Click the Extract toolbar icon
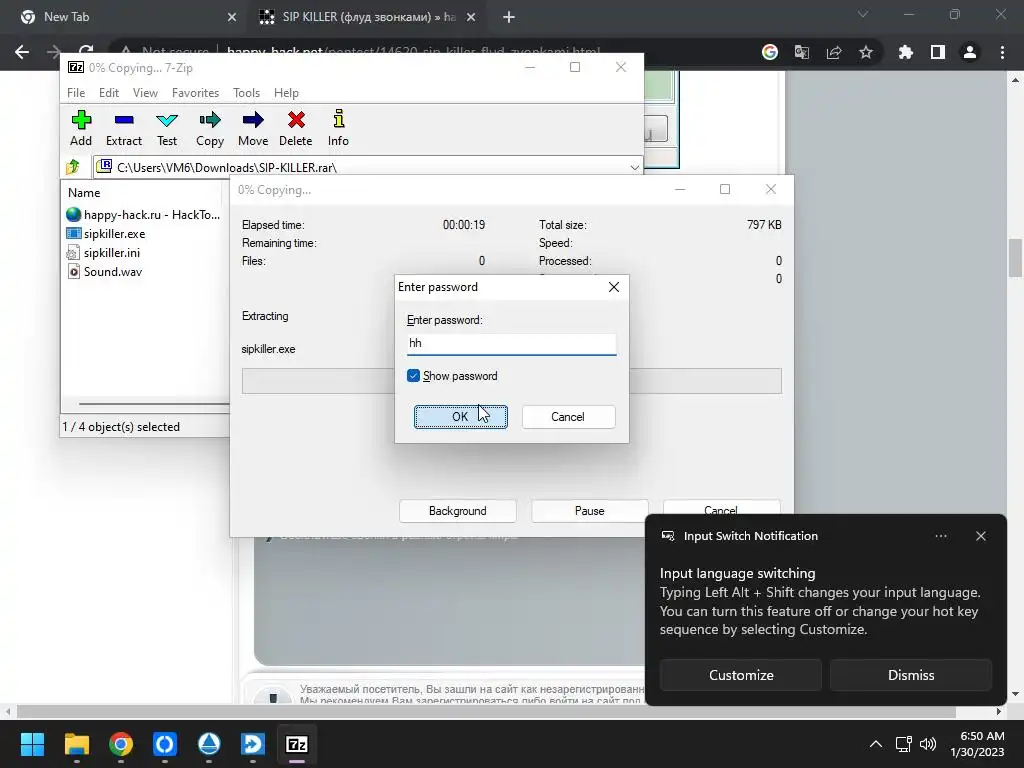 tap(123, 128)
